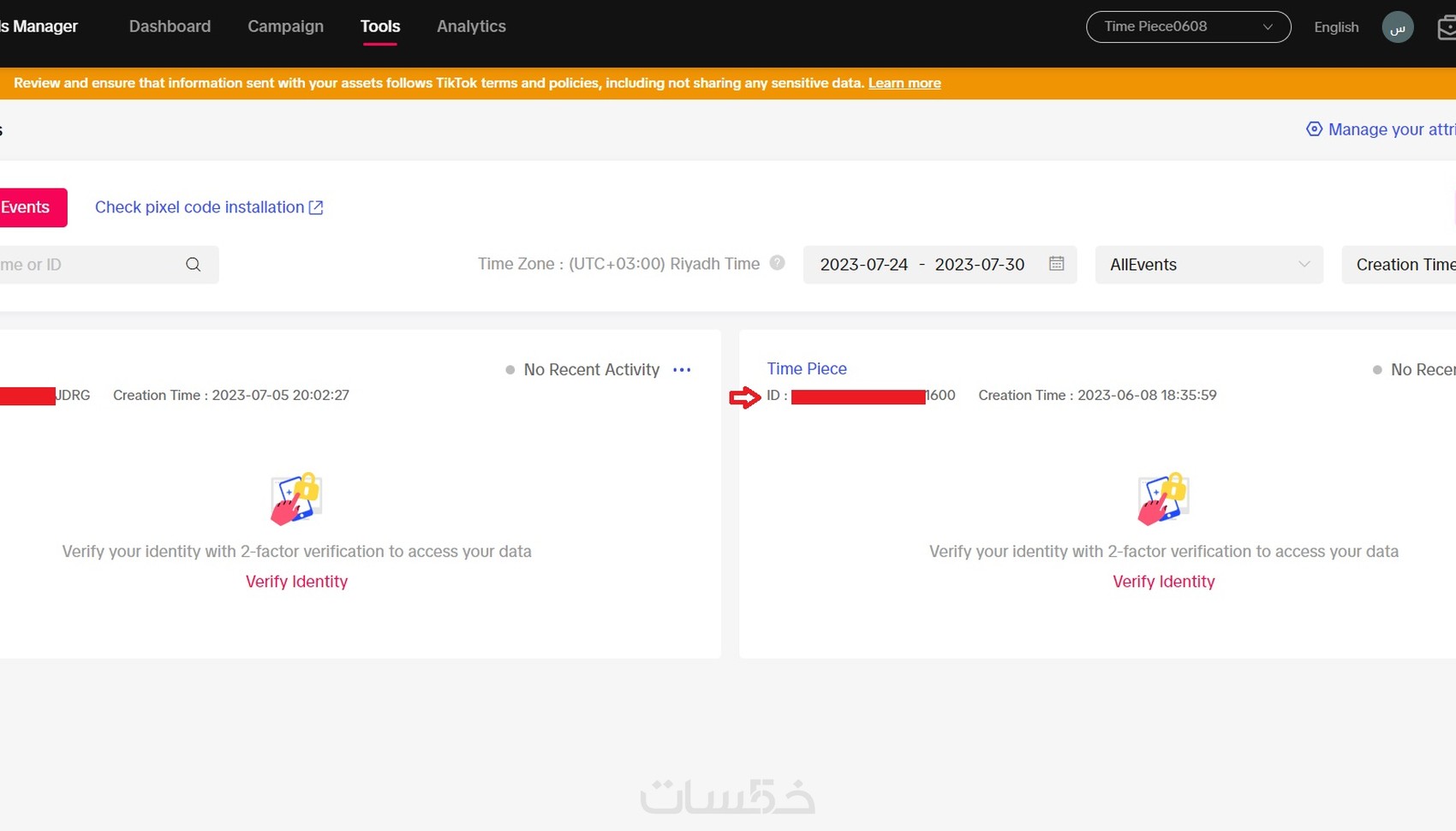1456x831 pixels.
Task: Click Verify Identity in the Time Piece card
Action: click(1163, 582)
